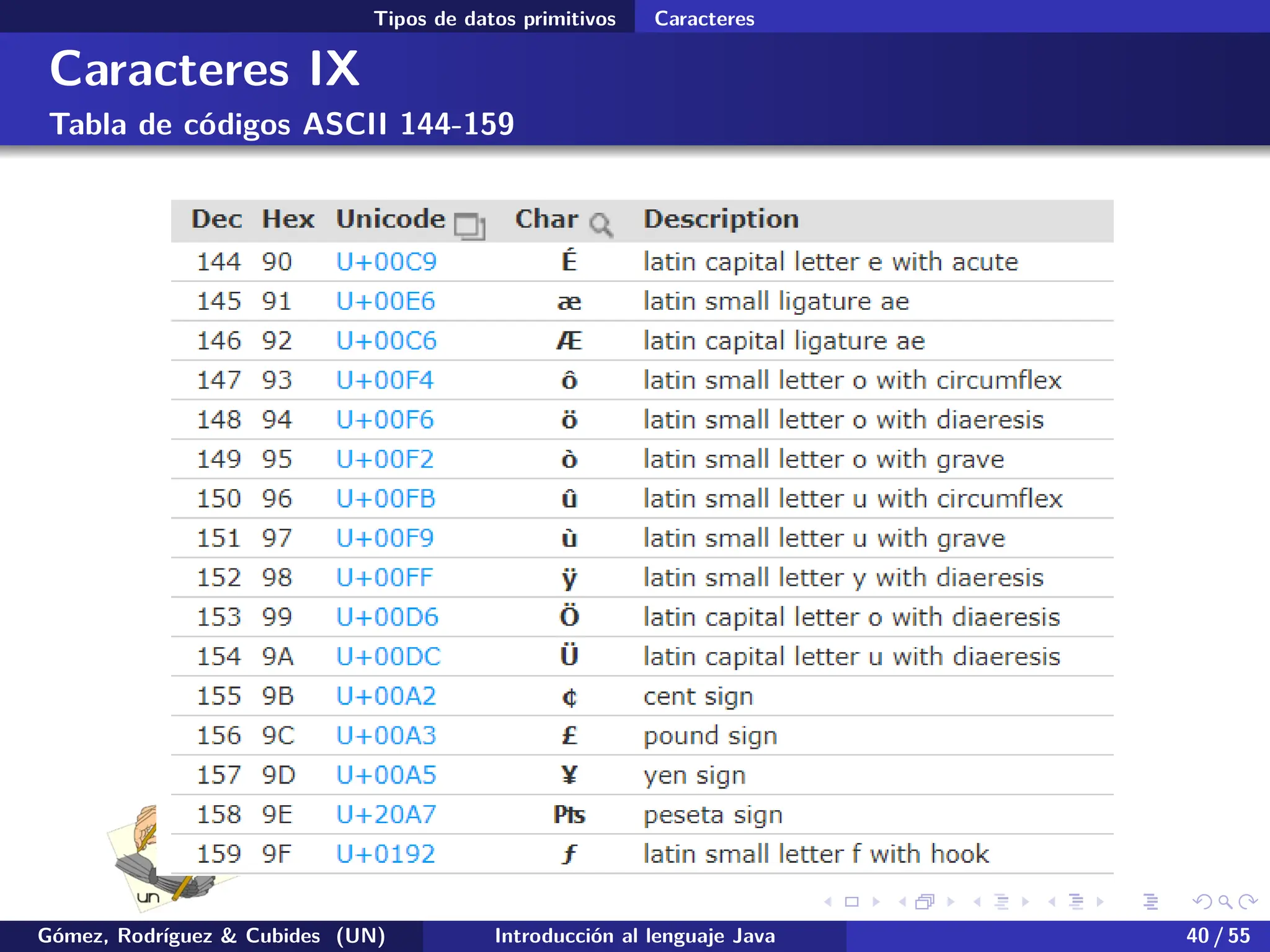Open Unicode link U+00C9
Image resolution: width=1270 pixels, height=952 pixels.
(x=386, y=262)
